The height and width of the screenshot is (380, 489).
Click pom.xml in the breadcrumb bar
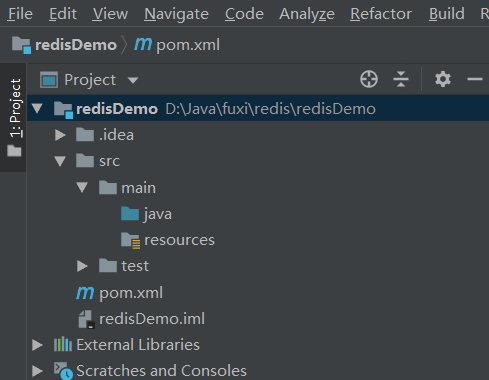pyautogui.click(x=188, y=45)
